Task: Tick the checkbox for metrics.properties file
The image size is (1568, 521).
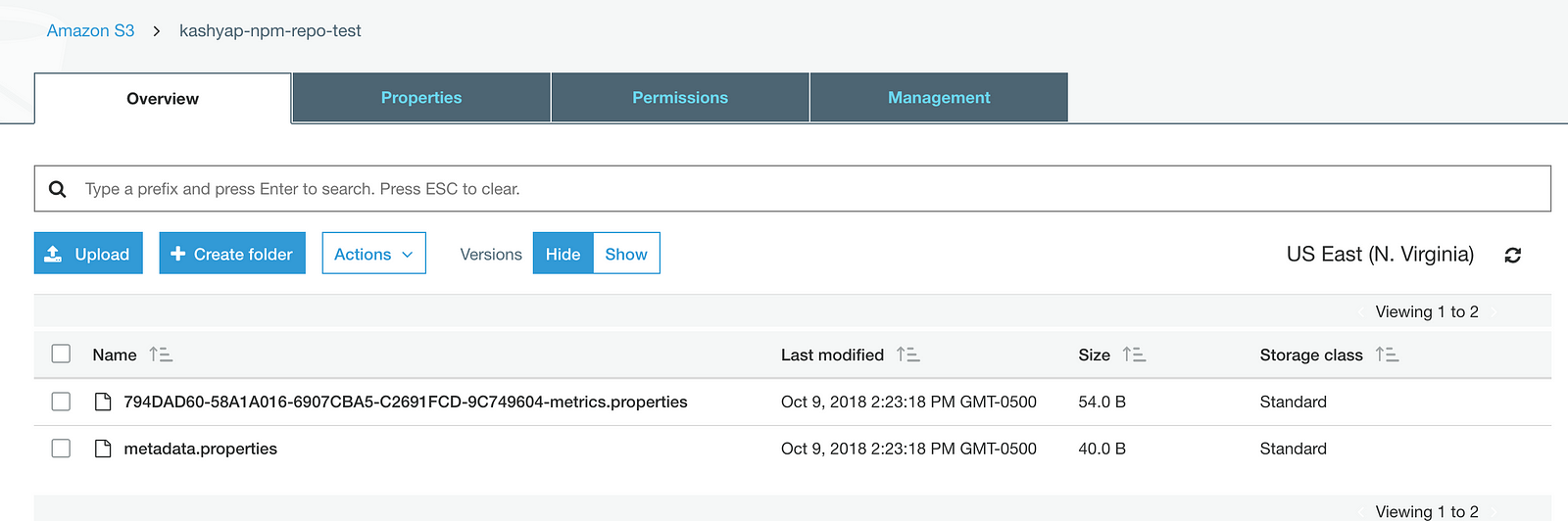Action: [61, 402]
